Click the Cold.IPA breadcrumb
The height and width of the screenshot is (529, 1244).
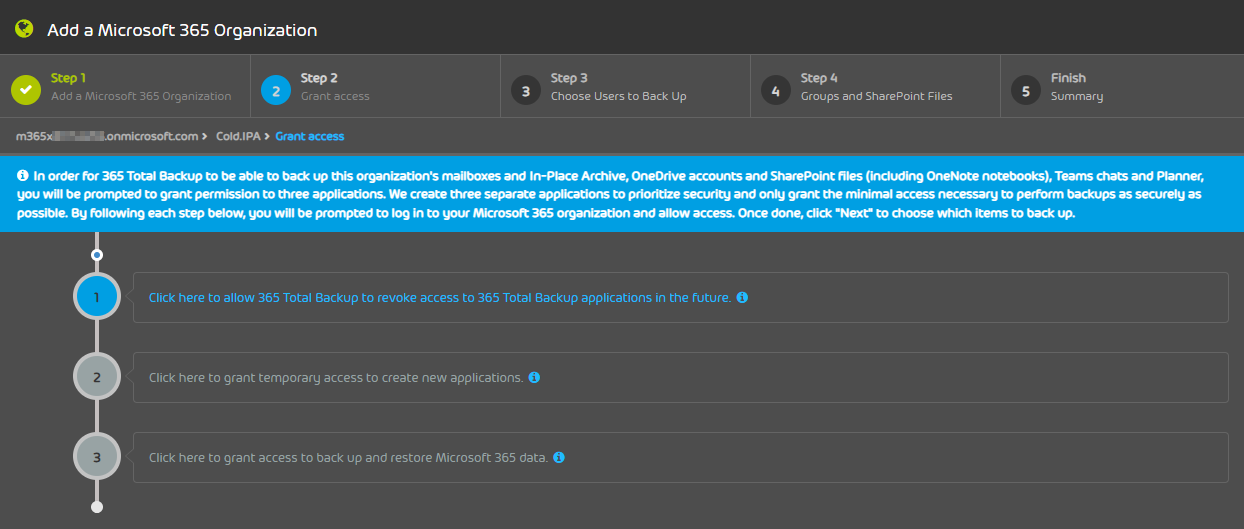(237, 136)
